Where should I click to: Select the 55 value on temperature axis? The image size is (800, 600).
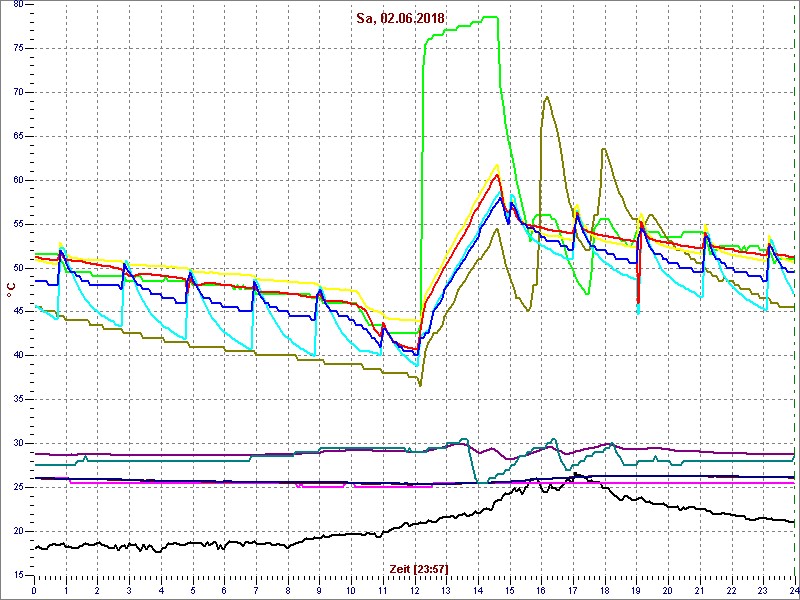click(x=16, y=224)
